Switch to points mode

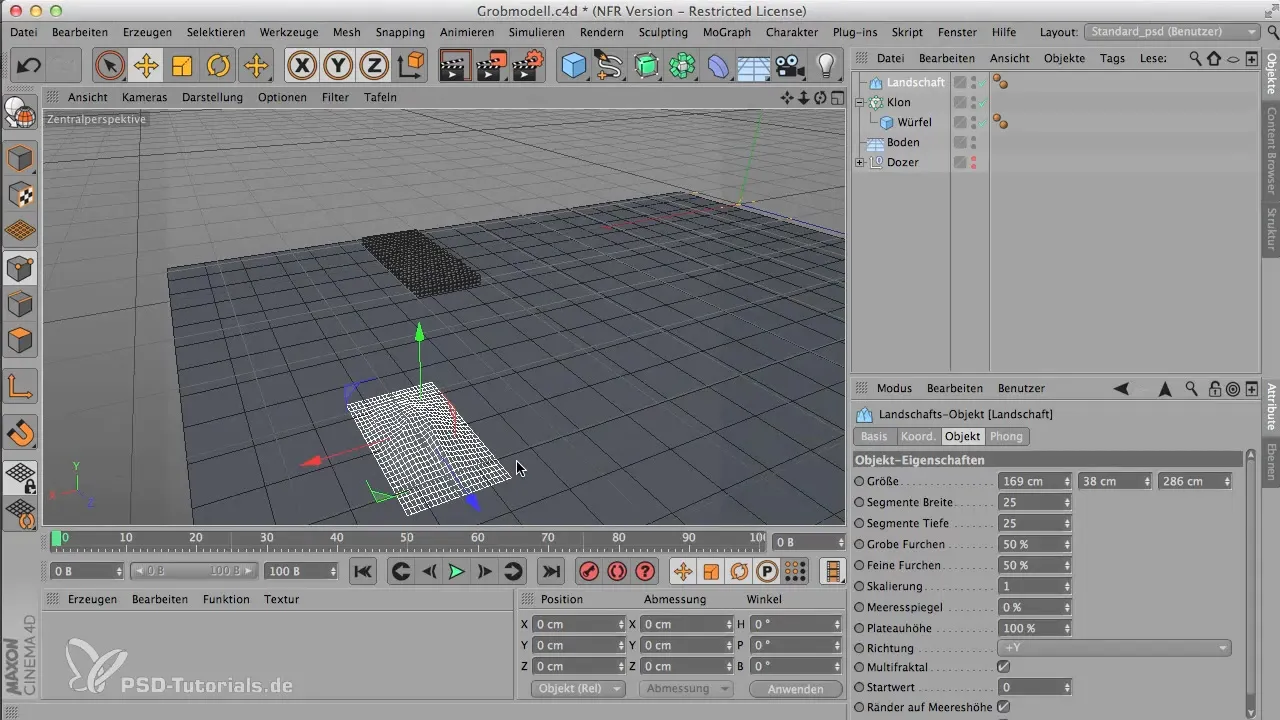point(20,268)
